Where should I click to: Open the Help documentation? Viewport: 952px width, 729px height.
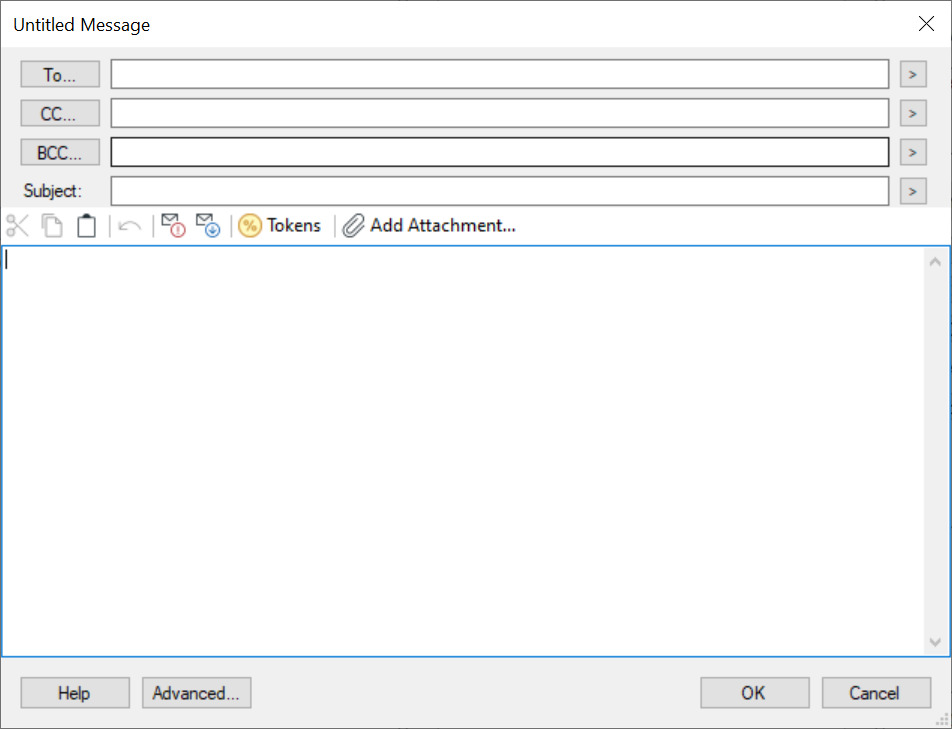[75, 693]
